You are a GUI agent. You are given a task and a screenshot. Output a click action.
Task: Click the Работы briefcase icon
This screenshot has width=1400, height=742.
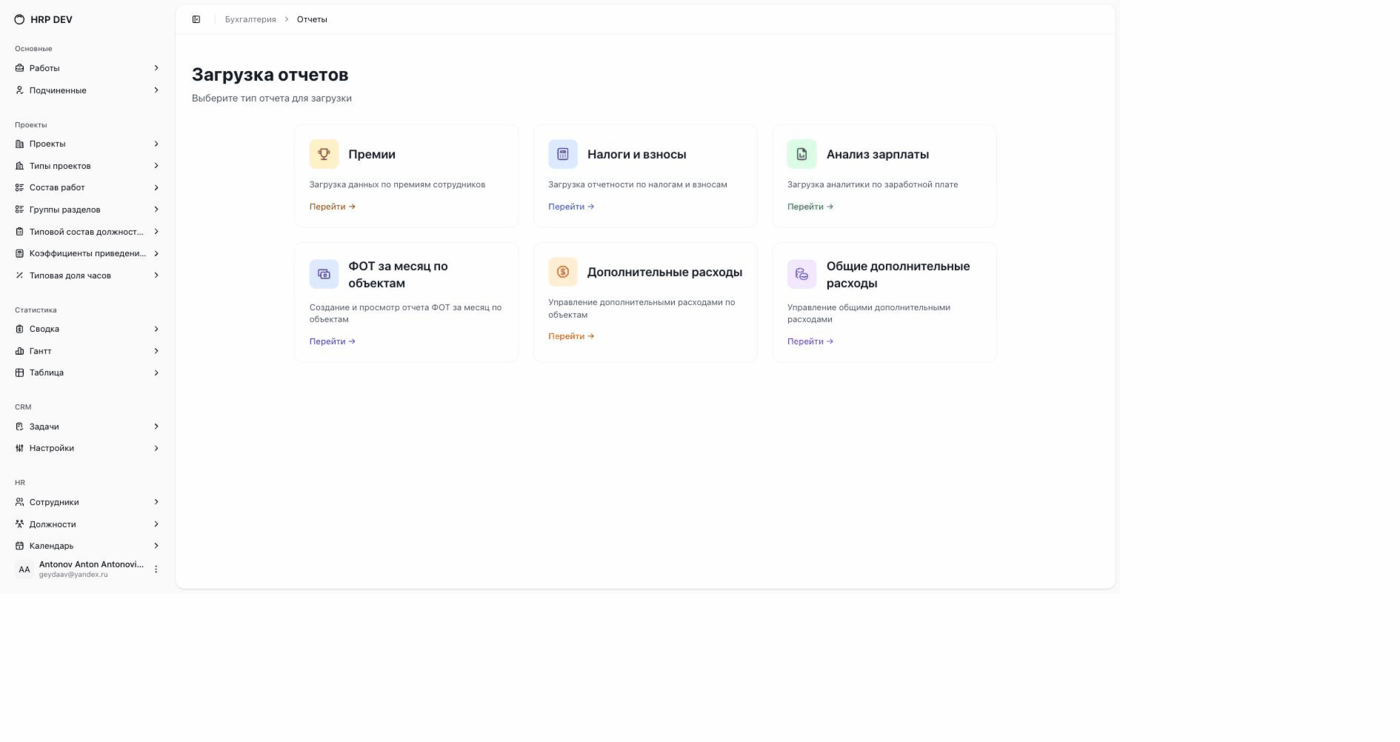pos(19,68)
